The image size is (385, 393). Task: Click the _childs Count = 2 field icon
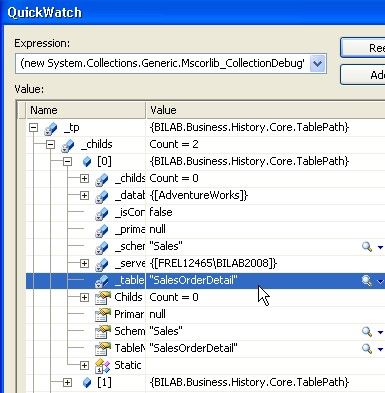(x=68, y=145)
